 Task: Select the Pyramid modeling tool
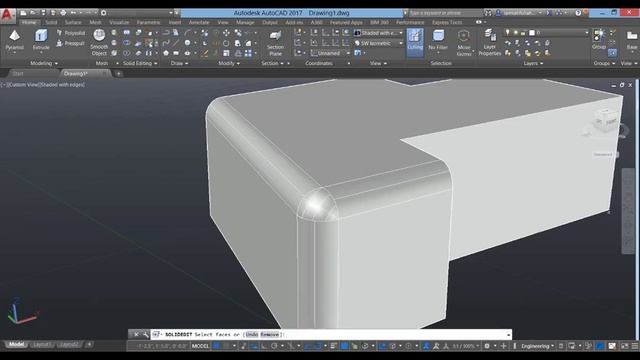coord(15,40)
